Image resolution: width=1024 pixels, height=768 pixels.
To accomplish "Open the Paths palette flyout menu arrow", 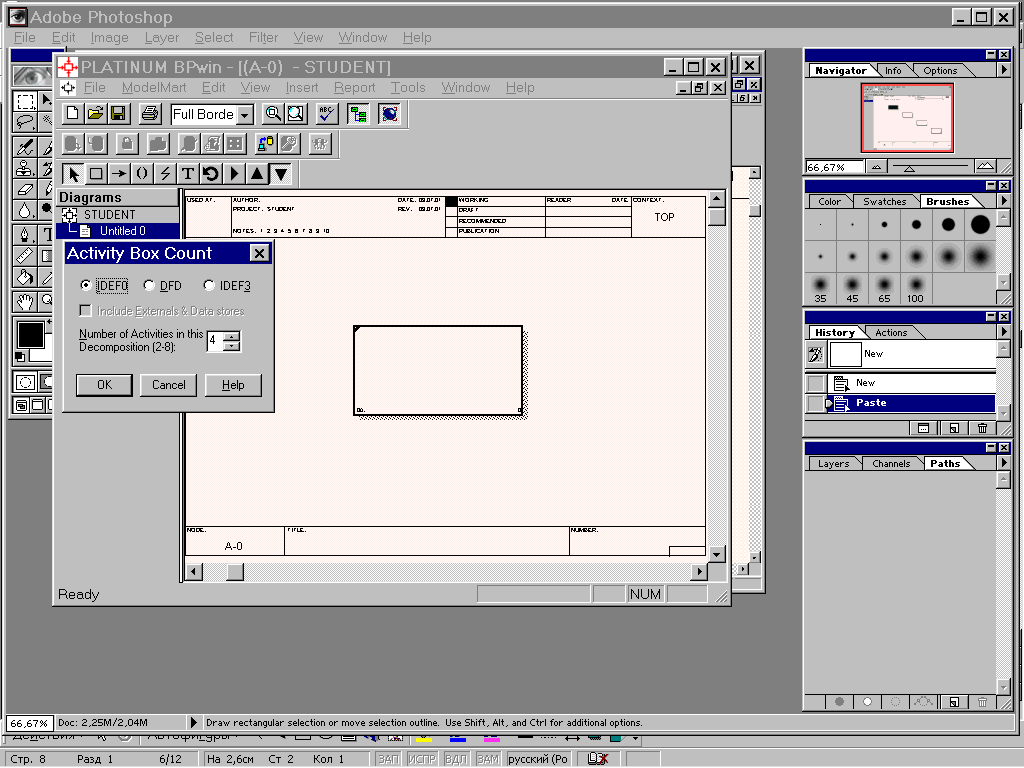I will (x=1004, y=463).
